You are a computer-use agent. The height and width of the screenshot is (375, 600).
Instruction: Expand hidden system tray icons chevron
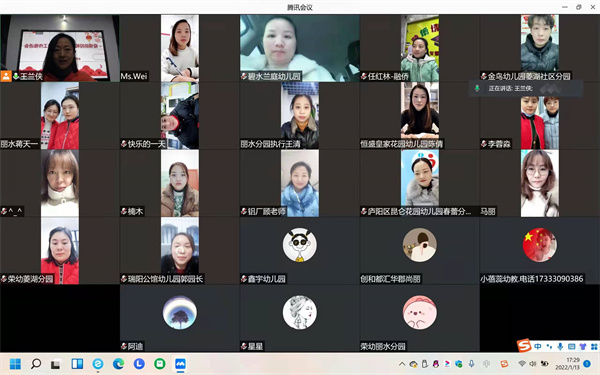click(402, 364)
